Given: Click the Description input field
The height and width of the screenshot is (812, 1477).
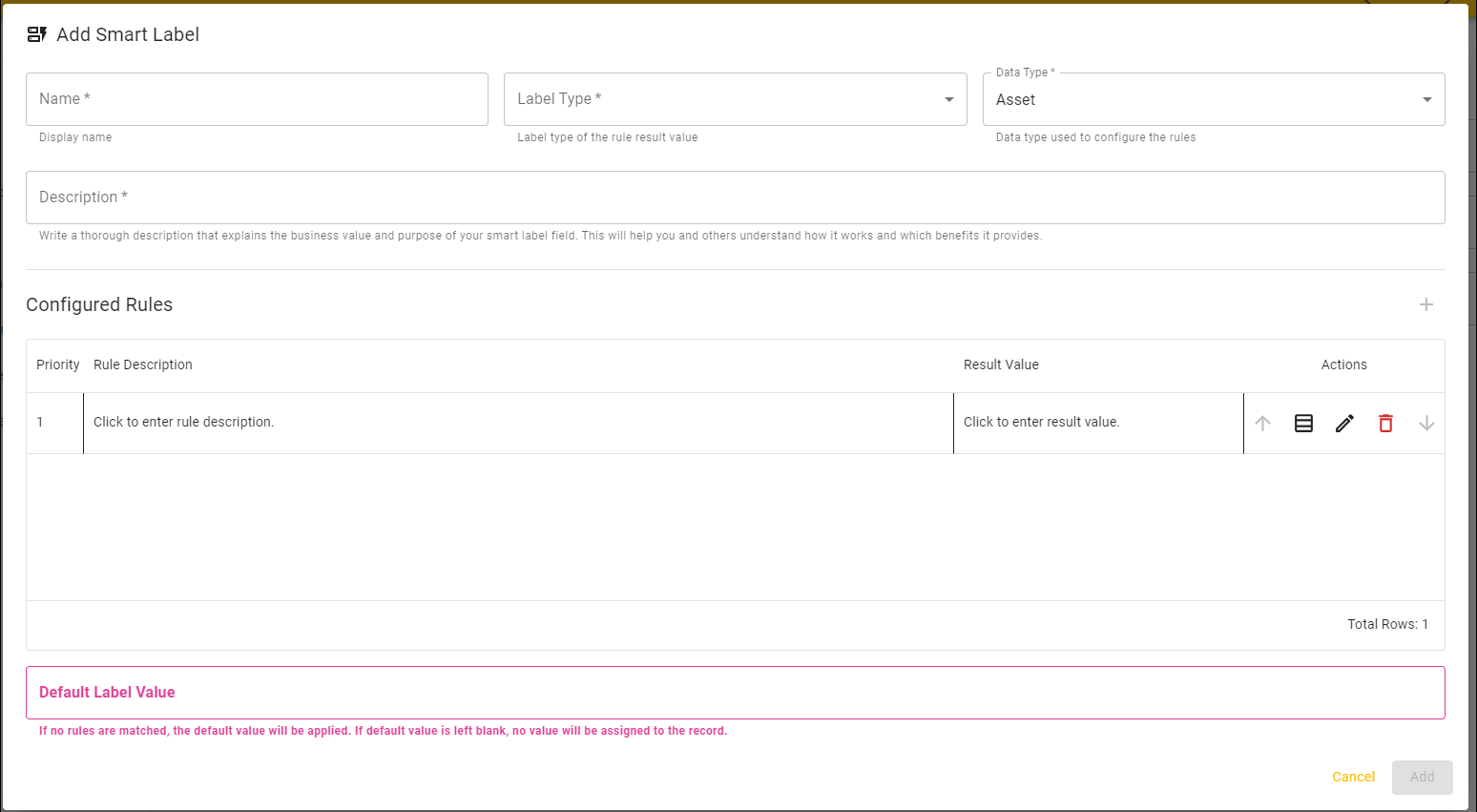Looking at the screenshot, I should (x=735, y=197).
